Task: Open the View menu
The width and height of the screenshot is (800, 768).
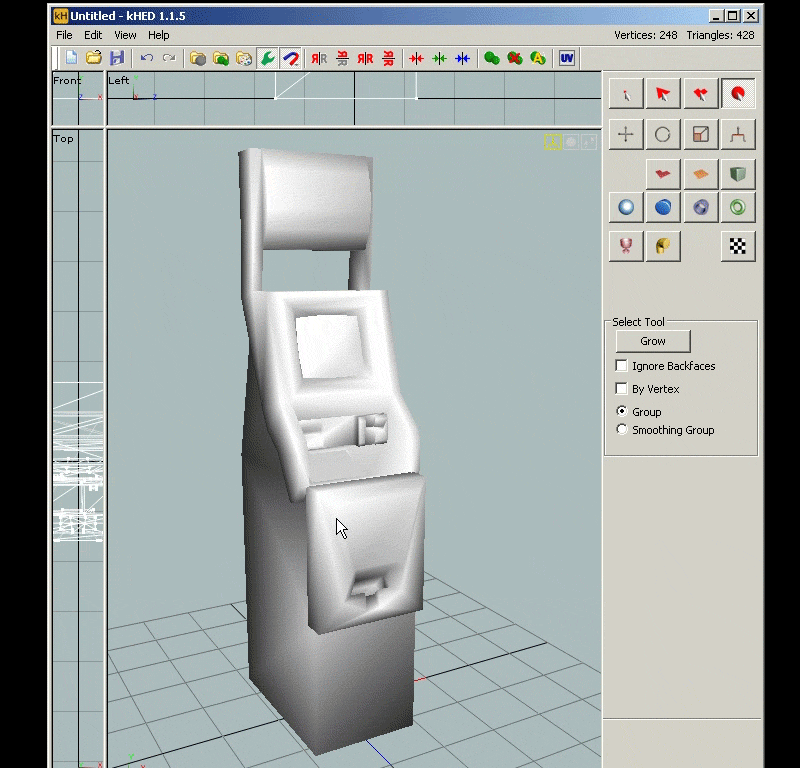Action: coord(125,35)
